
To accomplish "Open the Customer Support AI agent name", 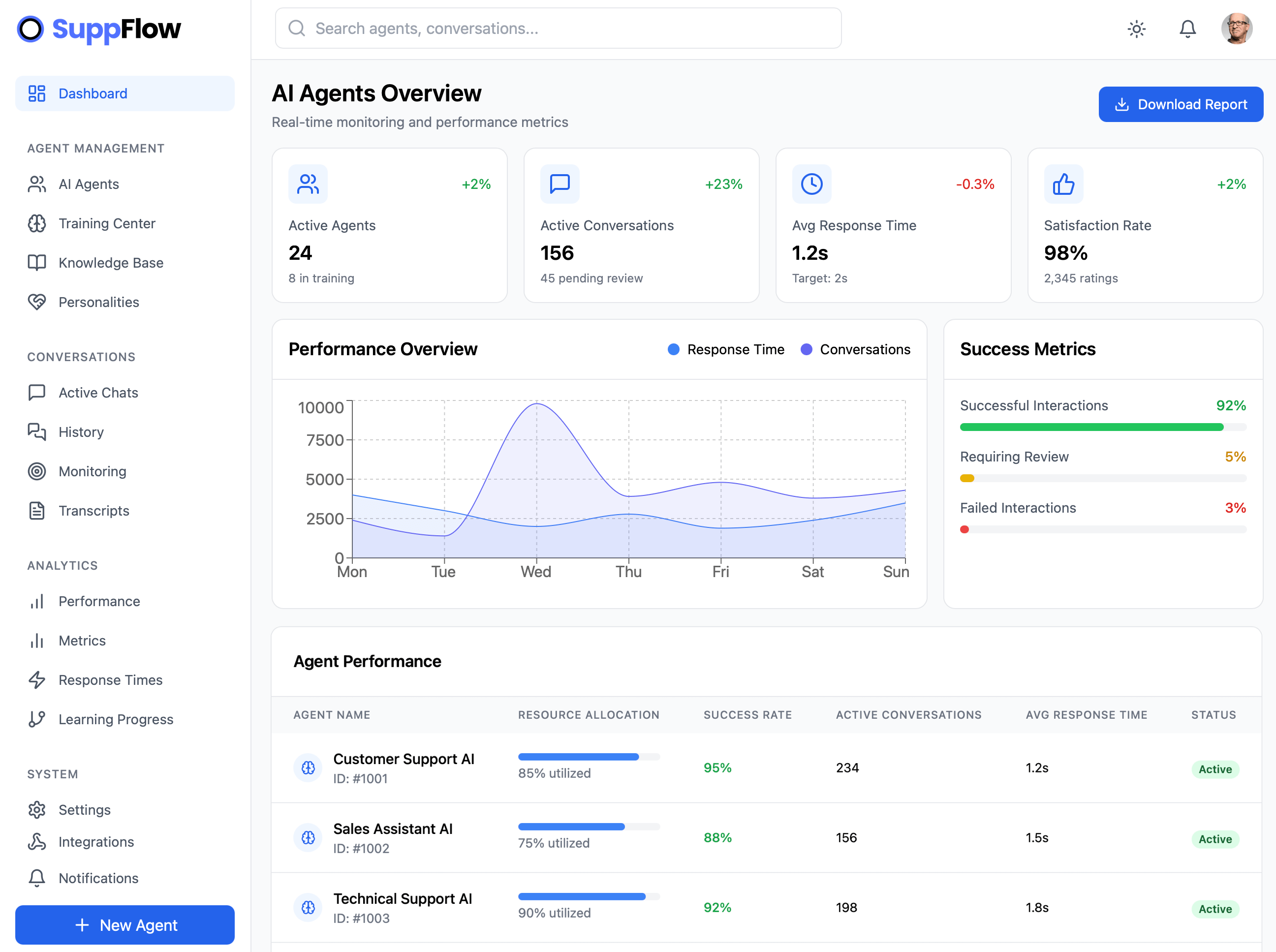I will (404, 759).
